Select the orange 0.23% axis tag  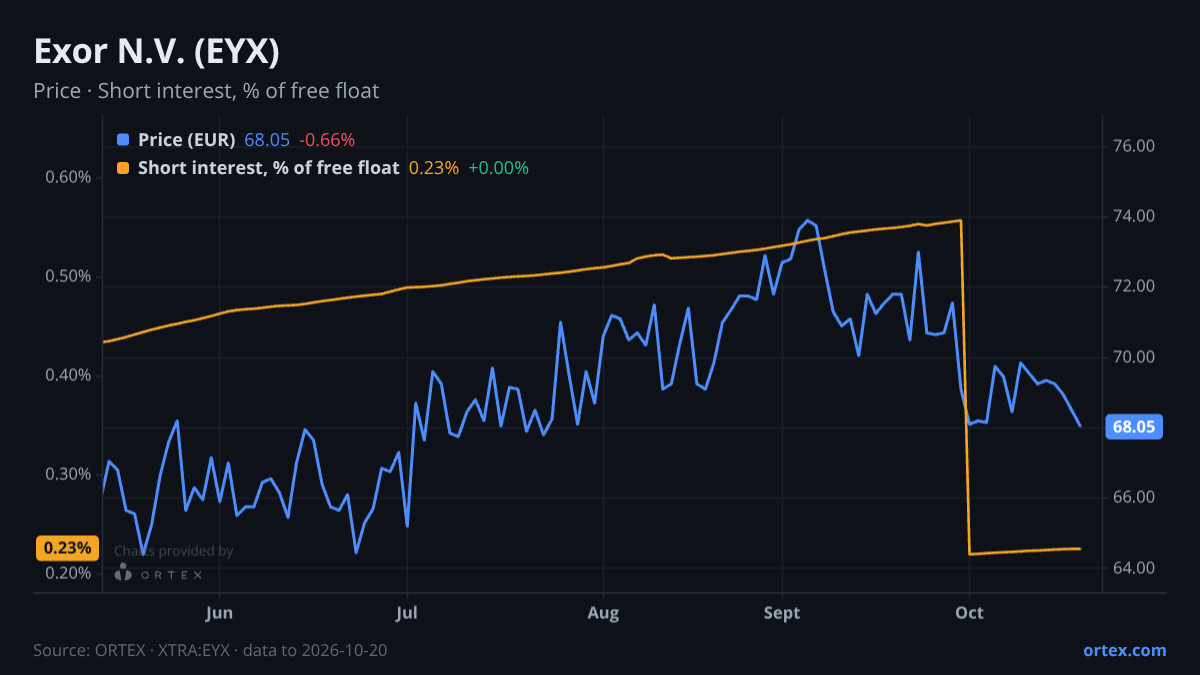tap(67, 548)
